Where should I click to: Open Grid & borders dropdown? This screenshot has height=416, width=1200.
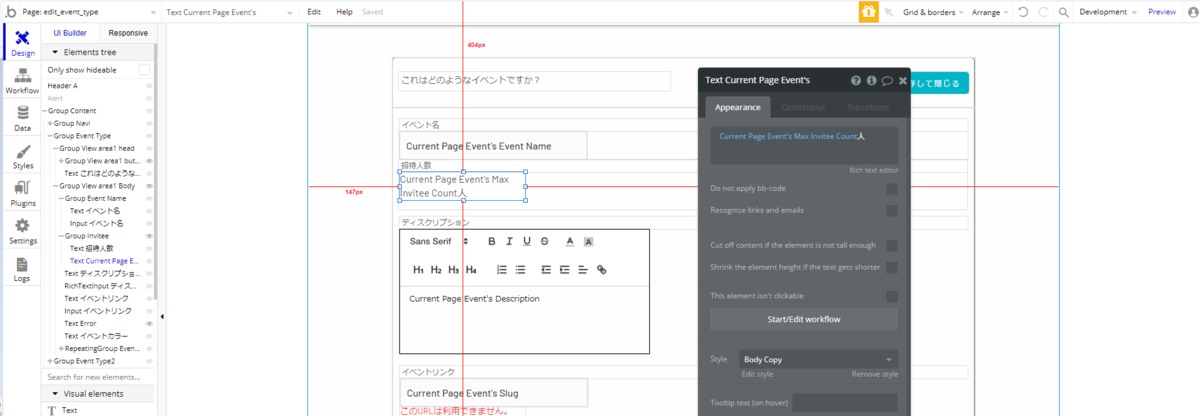933,12
